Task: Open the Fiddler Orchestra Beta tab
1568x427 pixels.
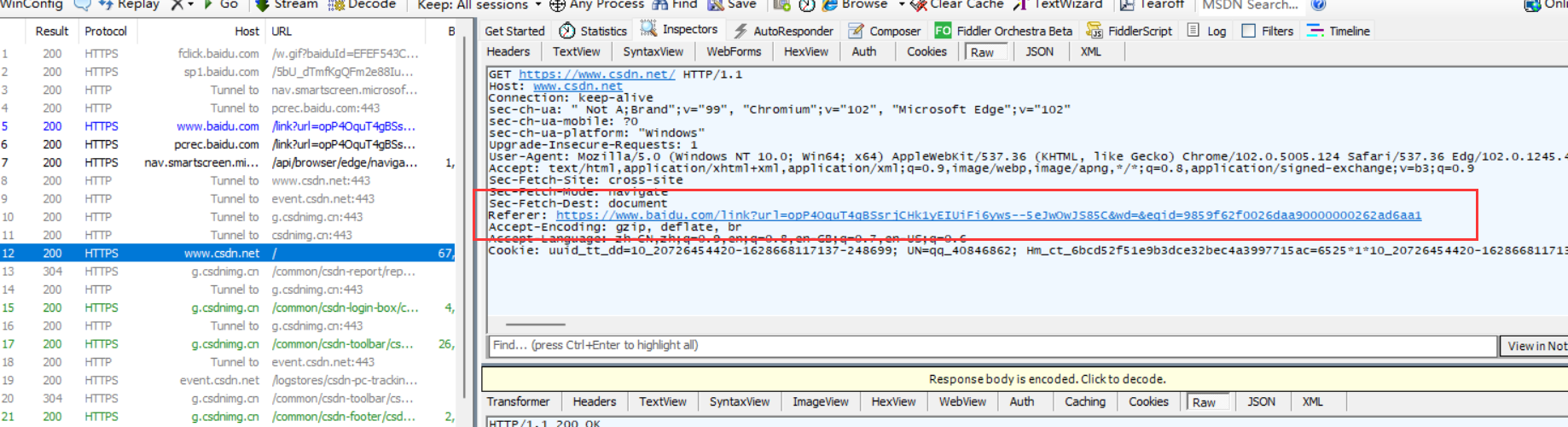Action: (1003, 31)
